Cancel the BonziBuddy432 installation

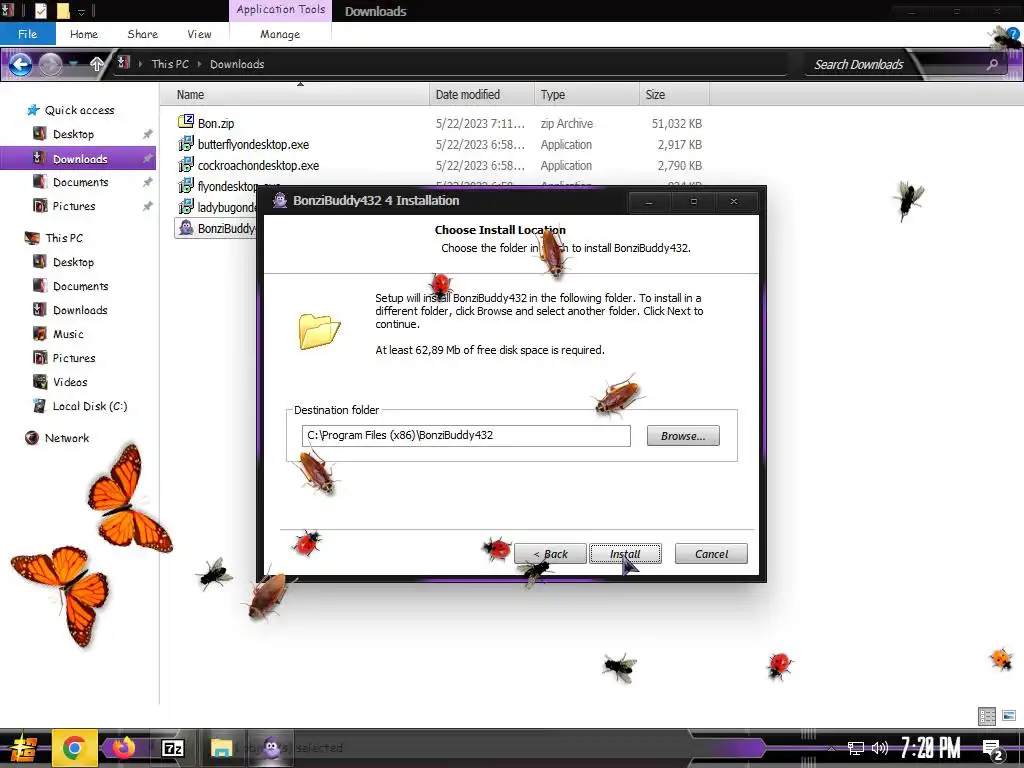pyautogui.click(x=711, y=554)
